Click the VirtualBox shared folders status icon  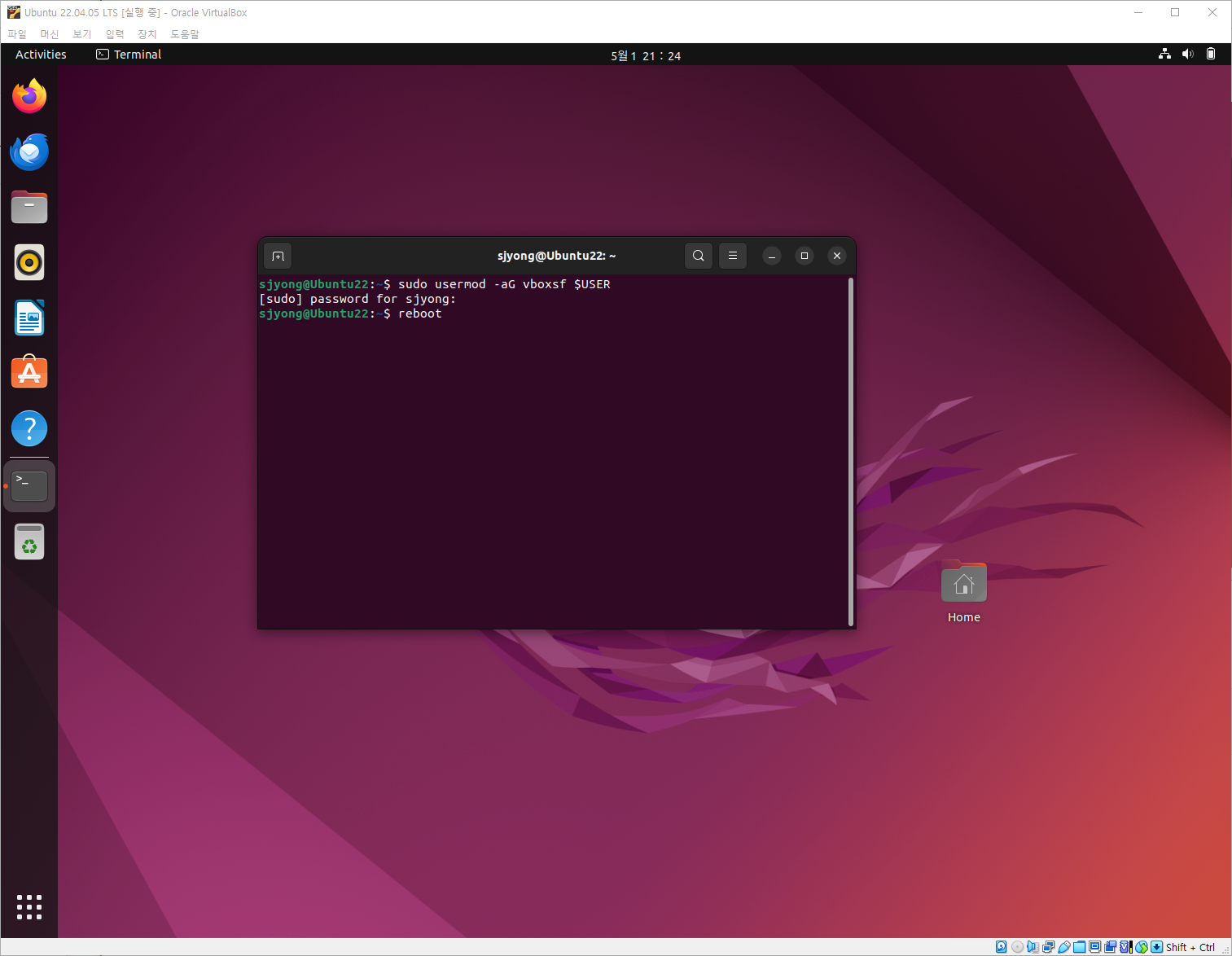pyautogui.click(x=1079, y=947)
